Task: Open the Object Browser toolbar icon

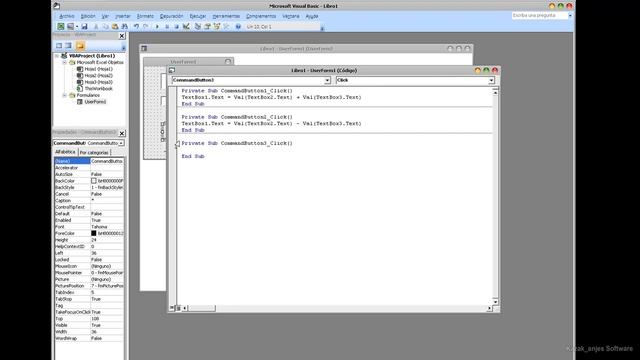Action: click(x=217, y=27)
